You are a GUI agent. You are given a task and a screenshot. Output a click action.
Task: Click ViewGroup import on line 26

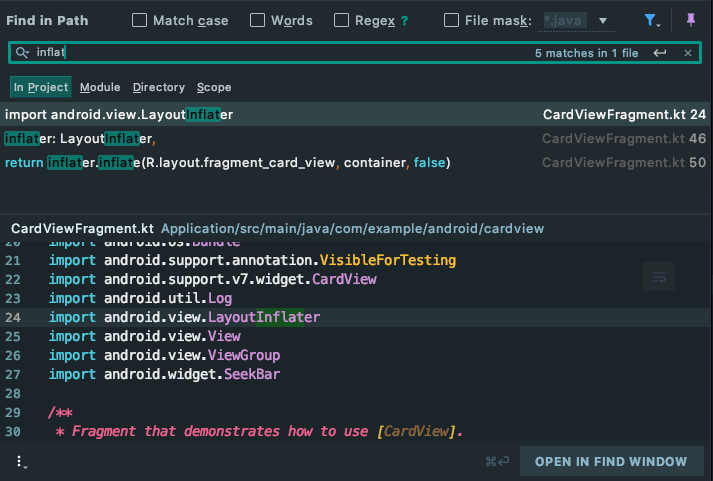pos(244,355)
